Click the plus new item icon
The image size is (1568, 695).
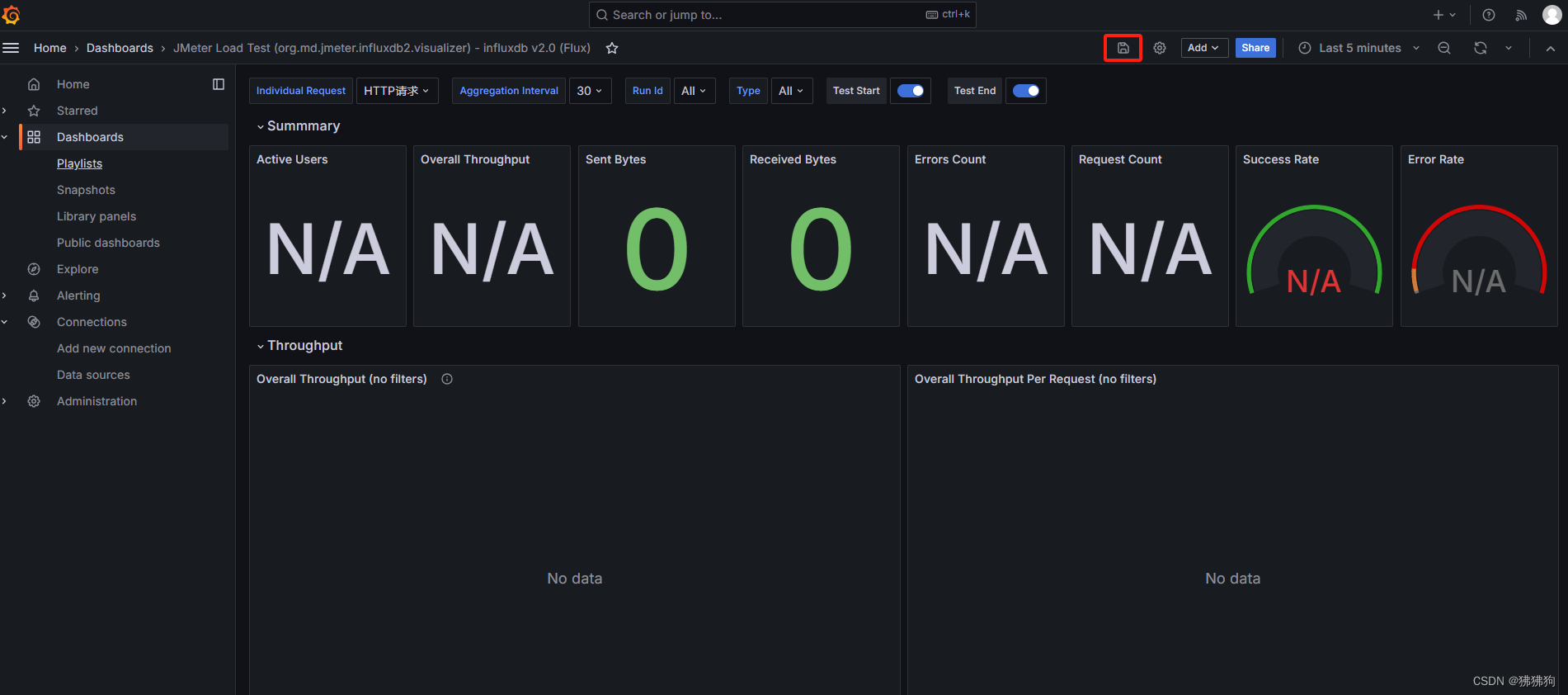[1439, 15]
